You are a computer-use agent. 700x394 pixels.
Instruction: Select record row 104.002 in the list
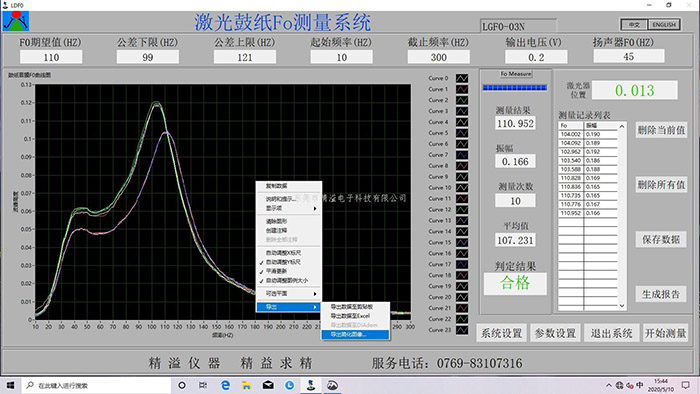pyautogui.click(x=588, y=134)
